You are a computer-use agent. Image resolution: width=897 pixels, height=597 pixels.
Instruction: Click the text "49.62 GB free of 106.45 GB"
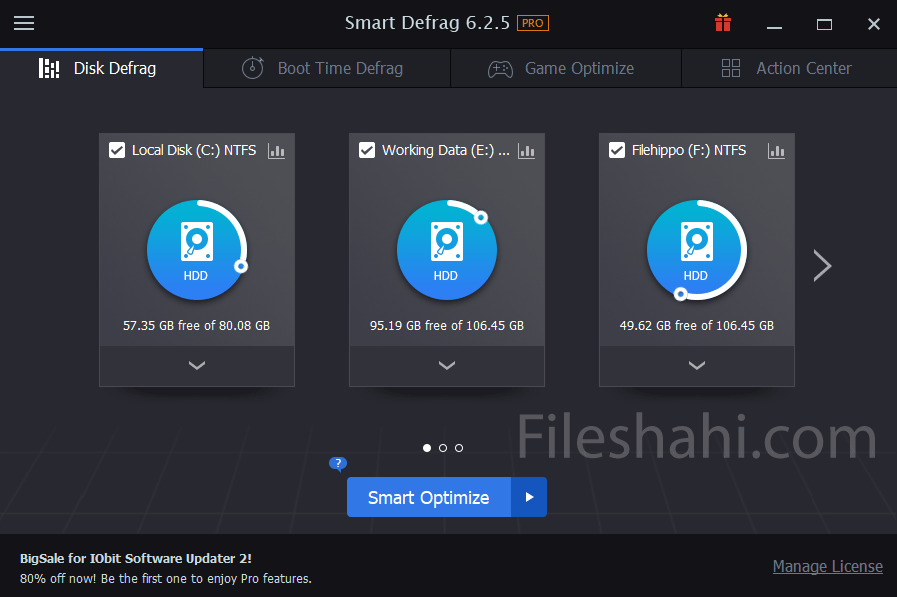(x=697, y=325)
